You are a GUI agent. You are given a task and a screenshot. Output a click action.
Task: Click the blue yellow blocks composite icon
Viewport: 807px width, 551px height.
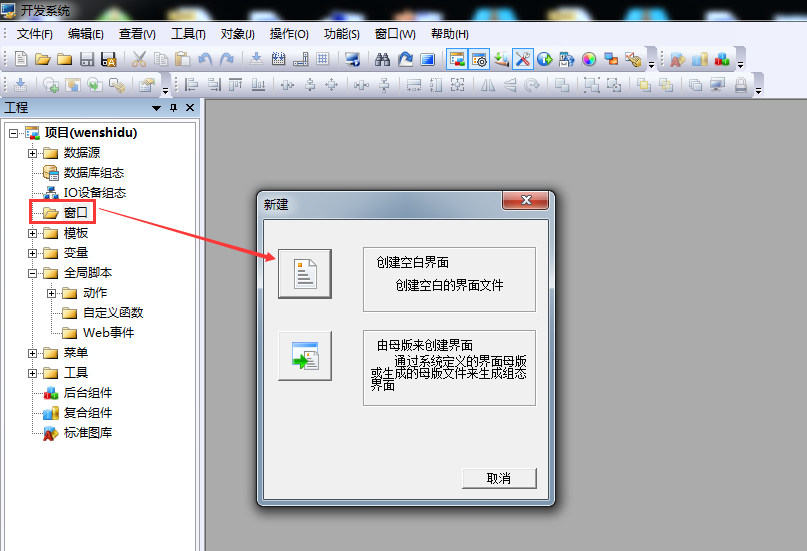click(x=699, y=59)
